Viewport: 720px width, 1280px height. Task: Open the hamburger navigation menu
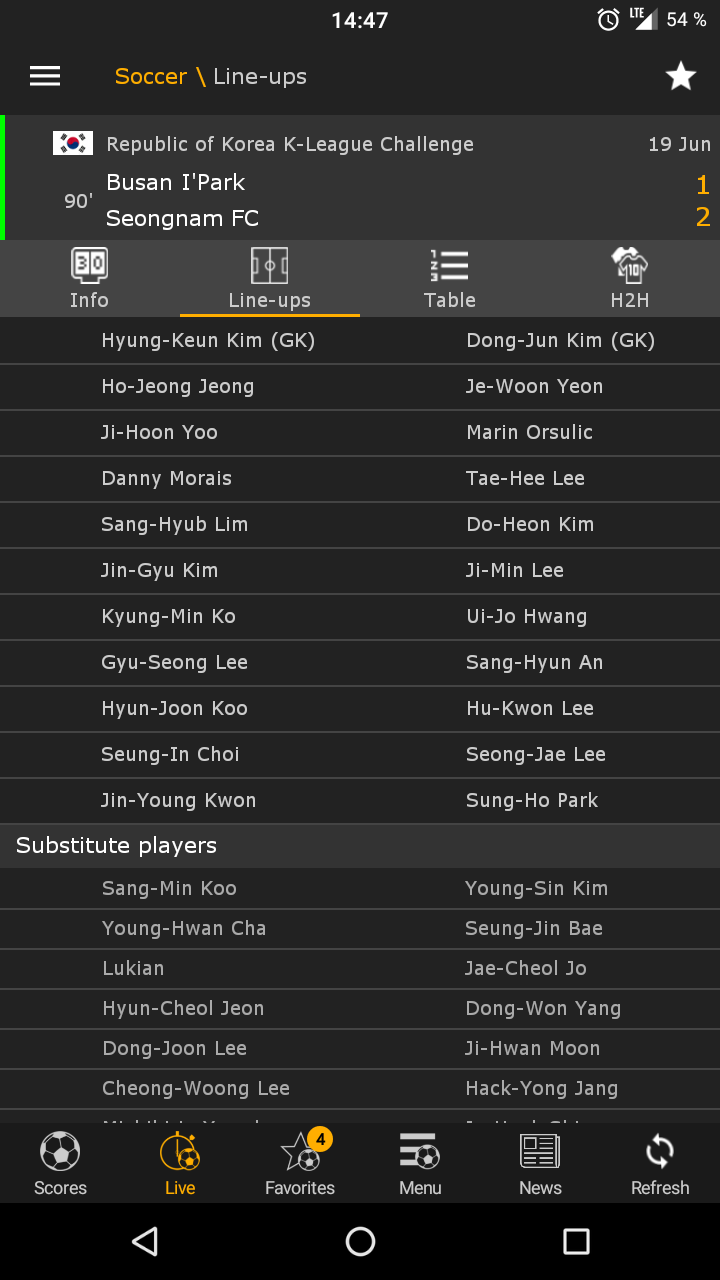tap(45, 76)
